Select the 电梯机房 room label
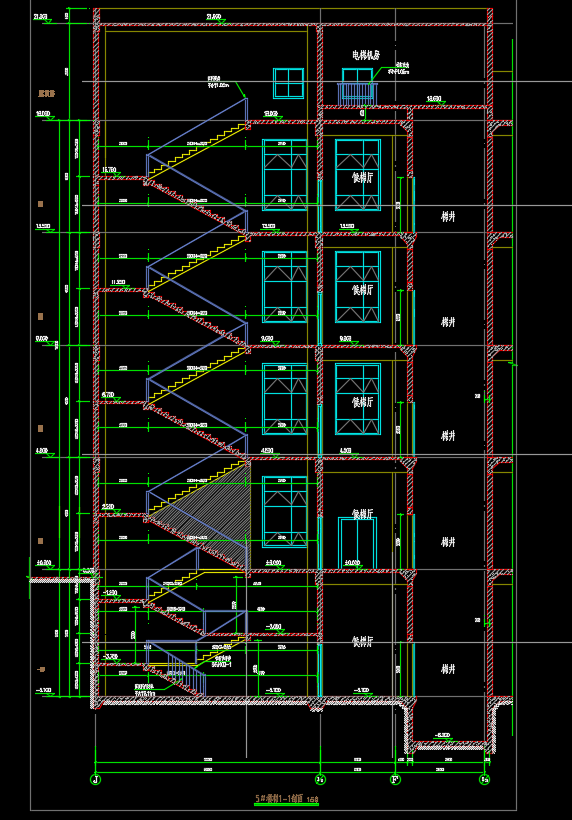The width and height of the screenshot is (572, 820). [365, 55]
